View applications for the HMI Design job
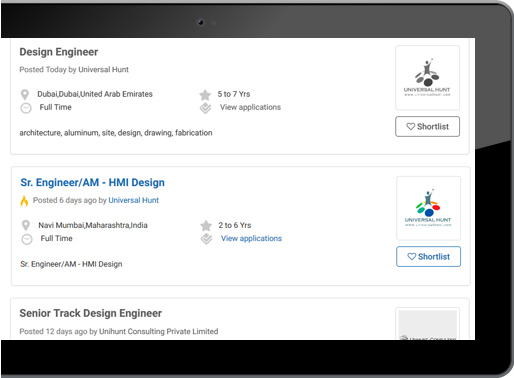This screenshot has height=378, width=514. (251, 238)
